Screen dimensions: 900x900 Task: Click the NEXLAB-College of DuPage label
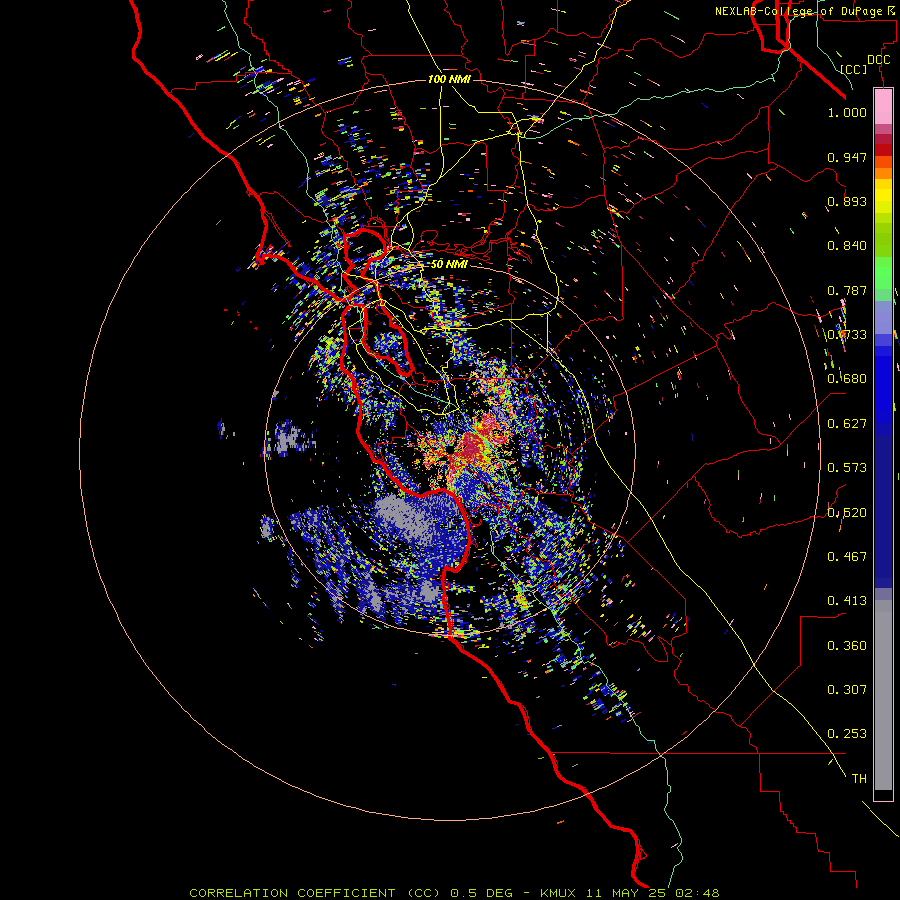807,11
